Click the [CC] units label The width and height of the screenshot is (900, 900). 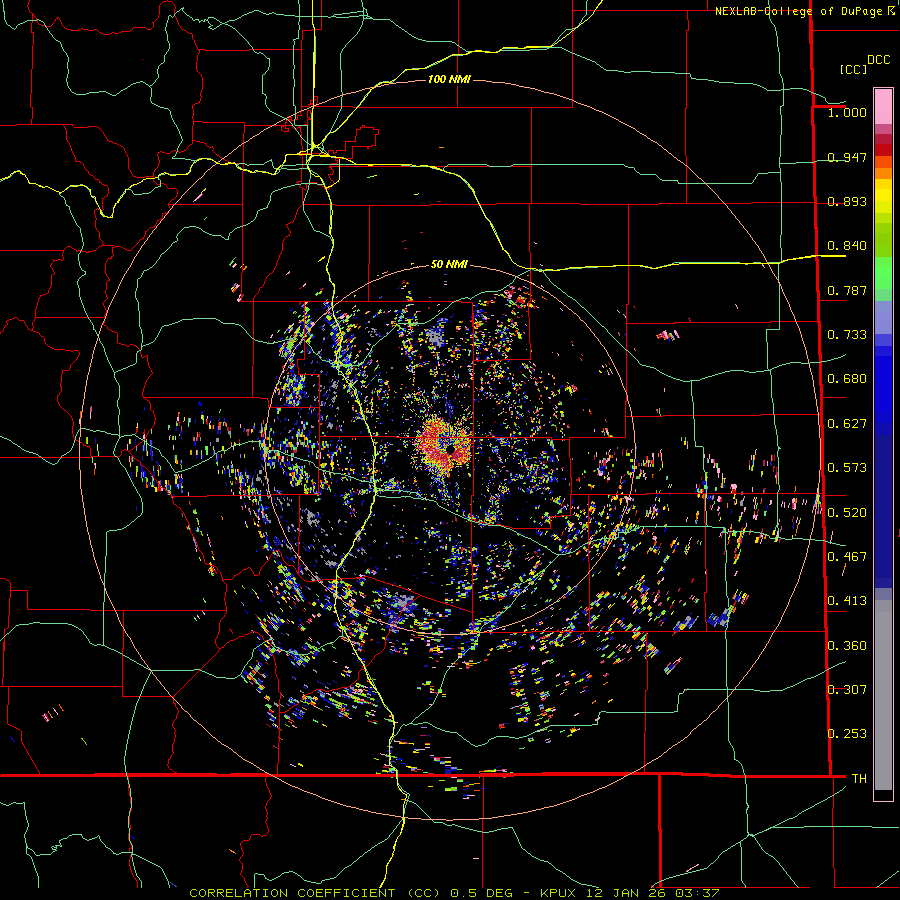tap(853, 69)
